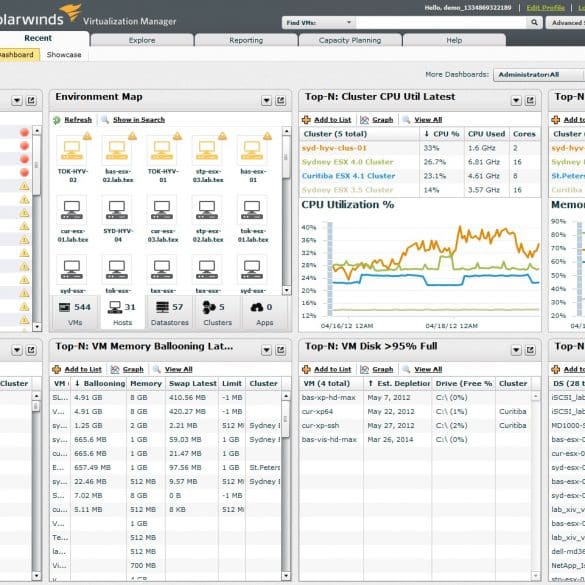Show the 544 VMs category
This screenshot has width=585, height=585.
click(75, 313)
